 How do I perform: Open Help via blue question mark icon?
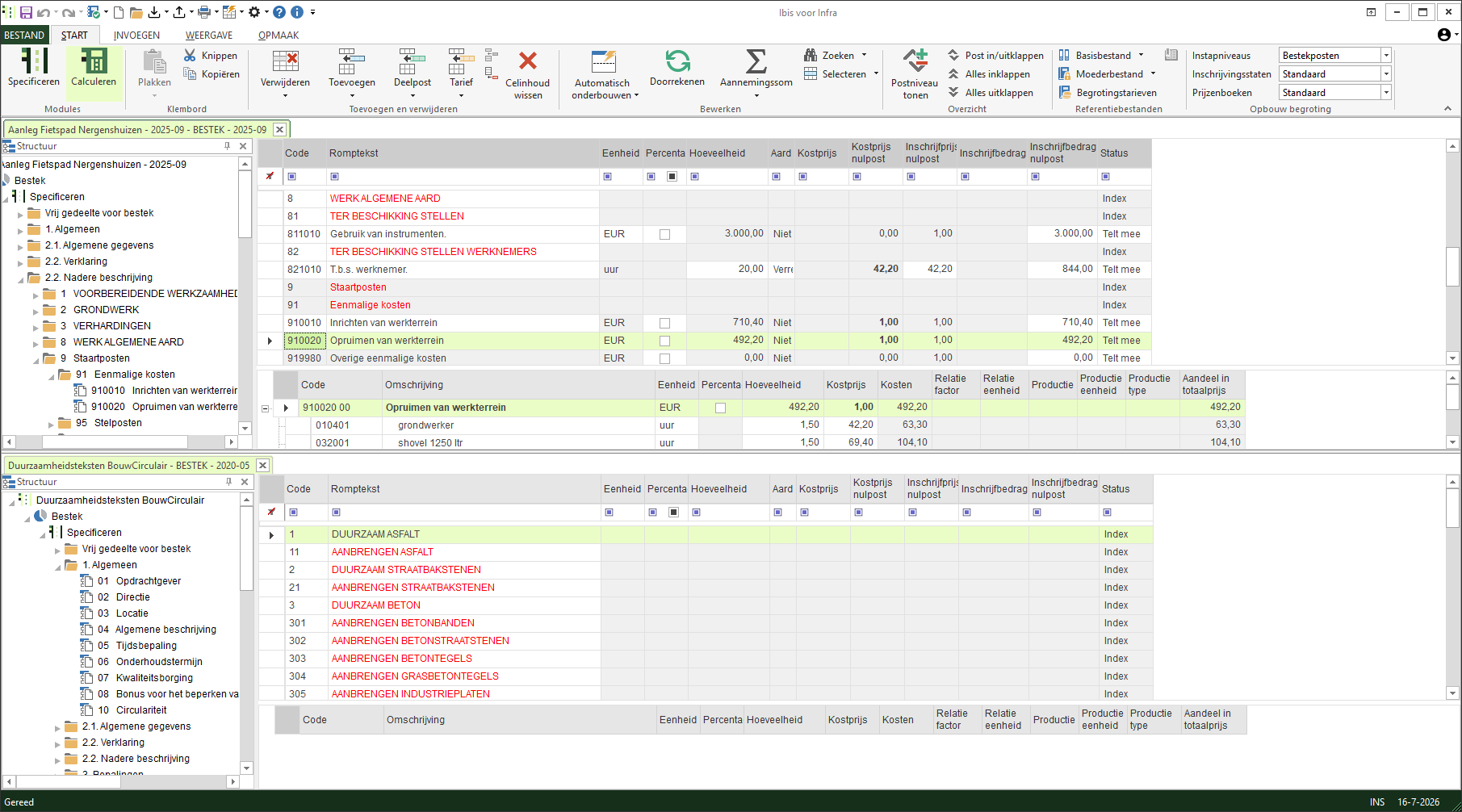pyautogui.click(x=279, y=12)
